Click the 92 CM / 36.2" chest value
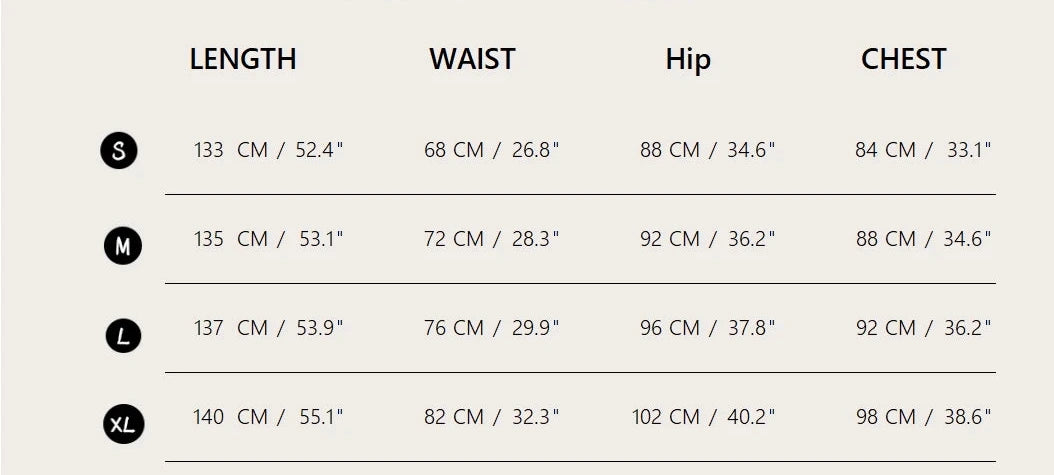The width and height of the screenshot is (1054, 475). (923, 328)
